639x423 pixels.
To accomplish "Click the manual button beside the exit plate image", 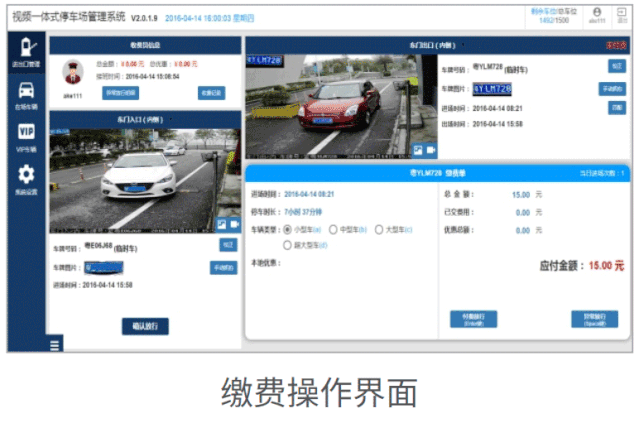I will (612, 89).
